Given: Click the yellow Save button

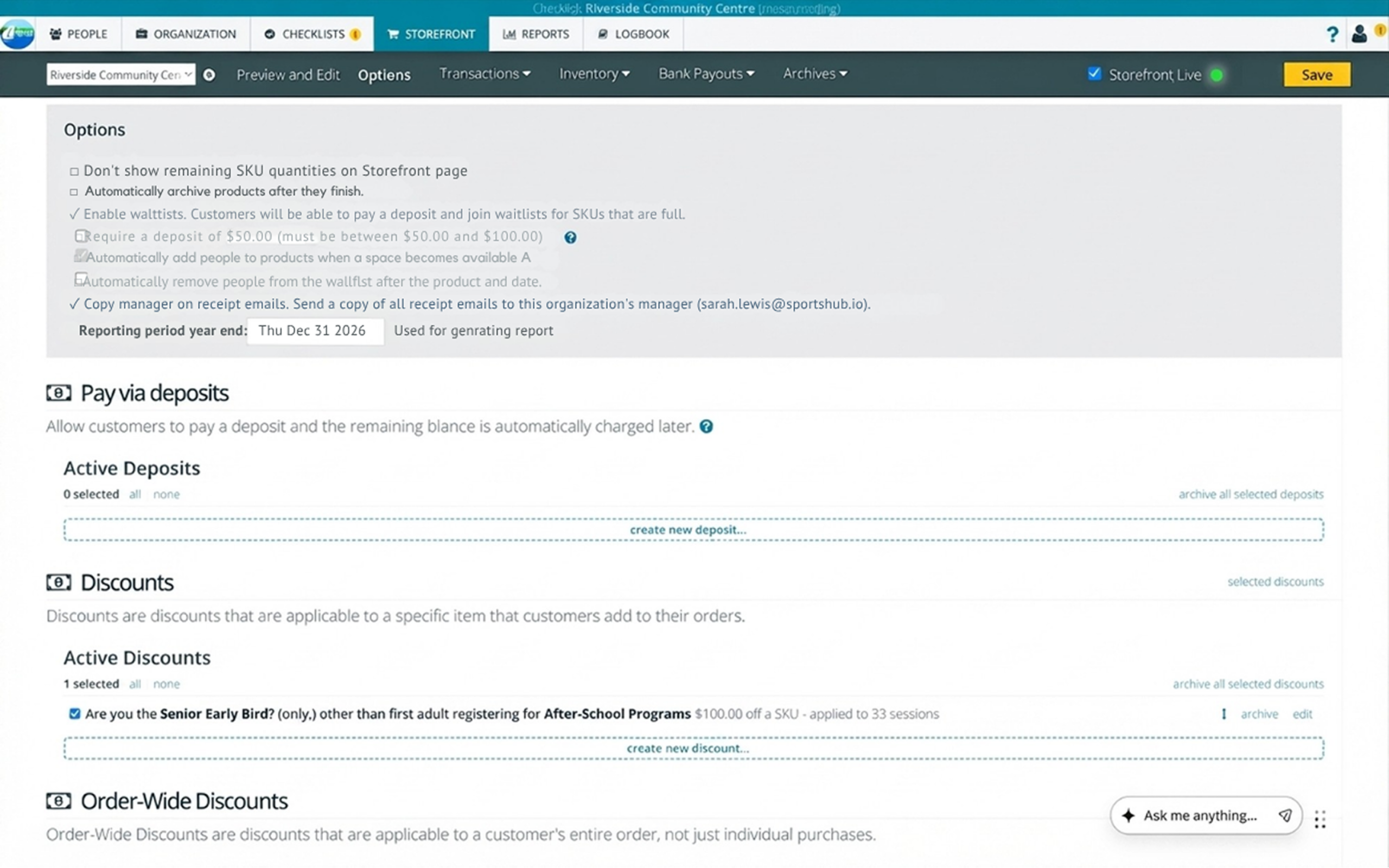Looking at the screenshot, I should point(1317,75).
